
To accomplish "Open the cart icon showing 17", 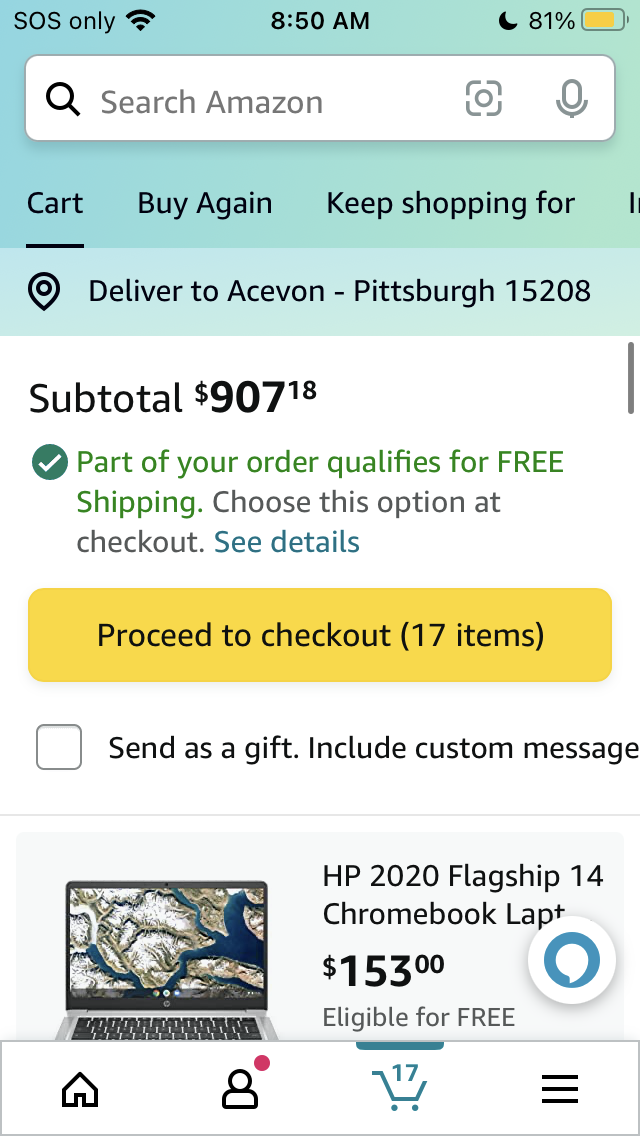I will [x=399, y=1087].
